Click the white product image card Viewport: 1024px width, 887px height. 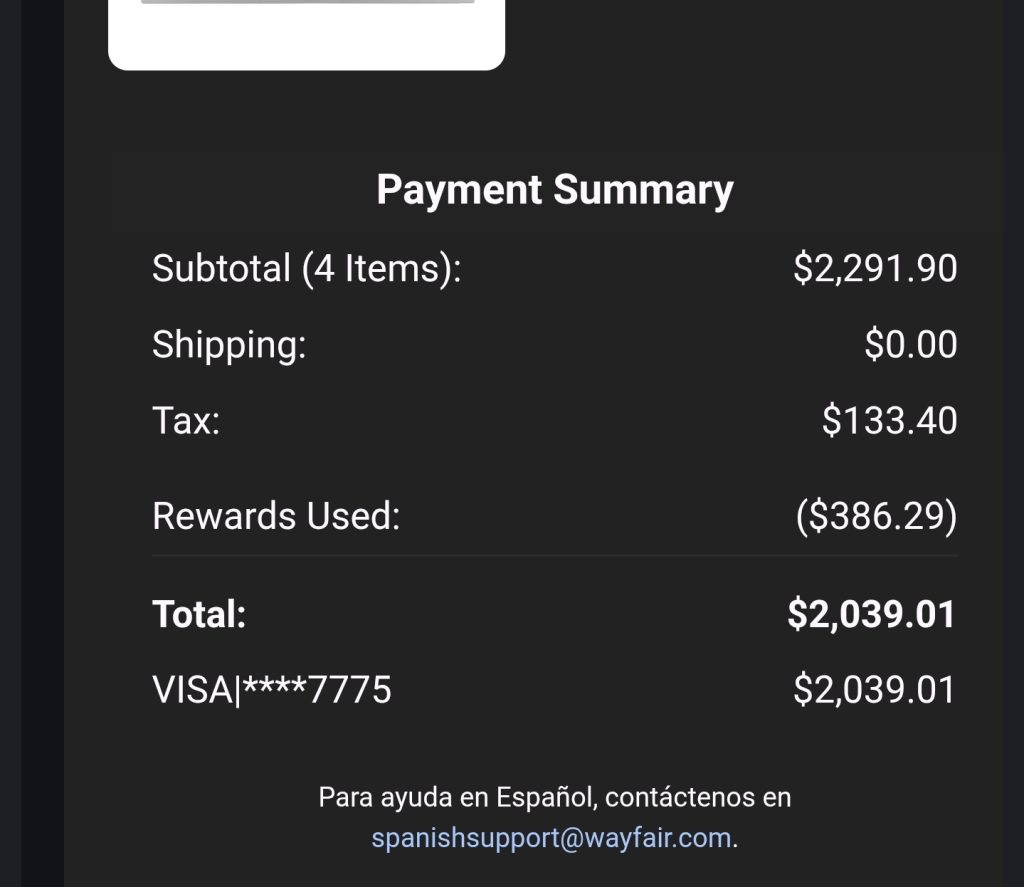[x=306, y=34]
